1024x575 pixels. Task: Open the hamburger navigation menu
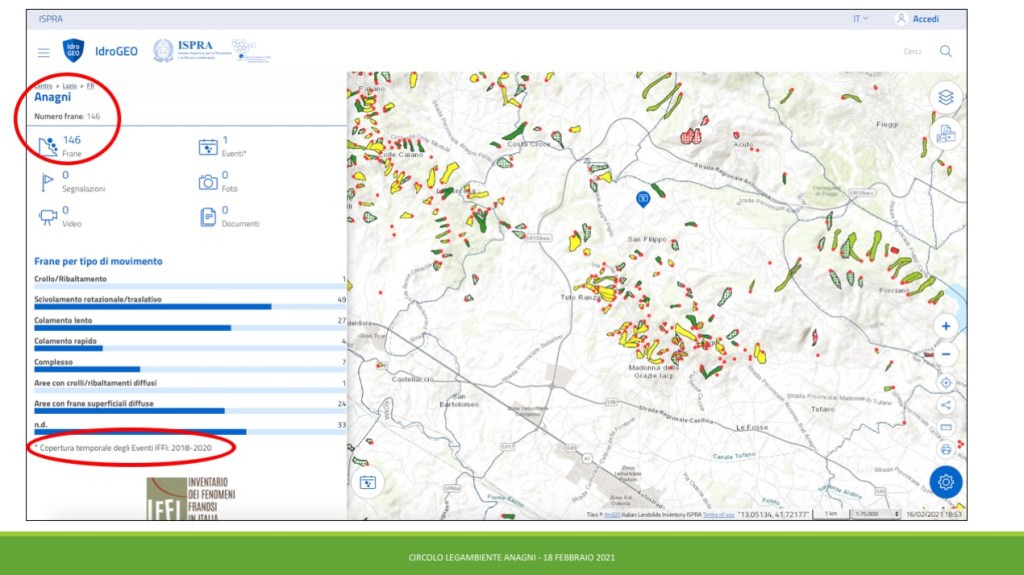[x=43, y=52]
